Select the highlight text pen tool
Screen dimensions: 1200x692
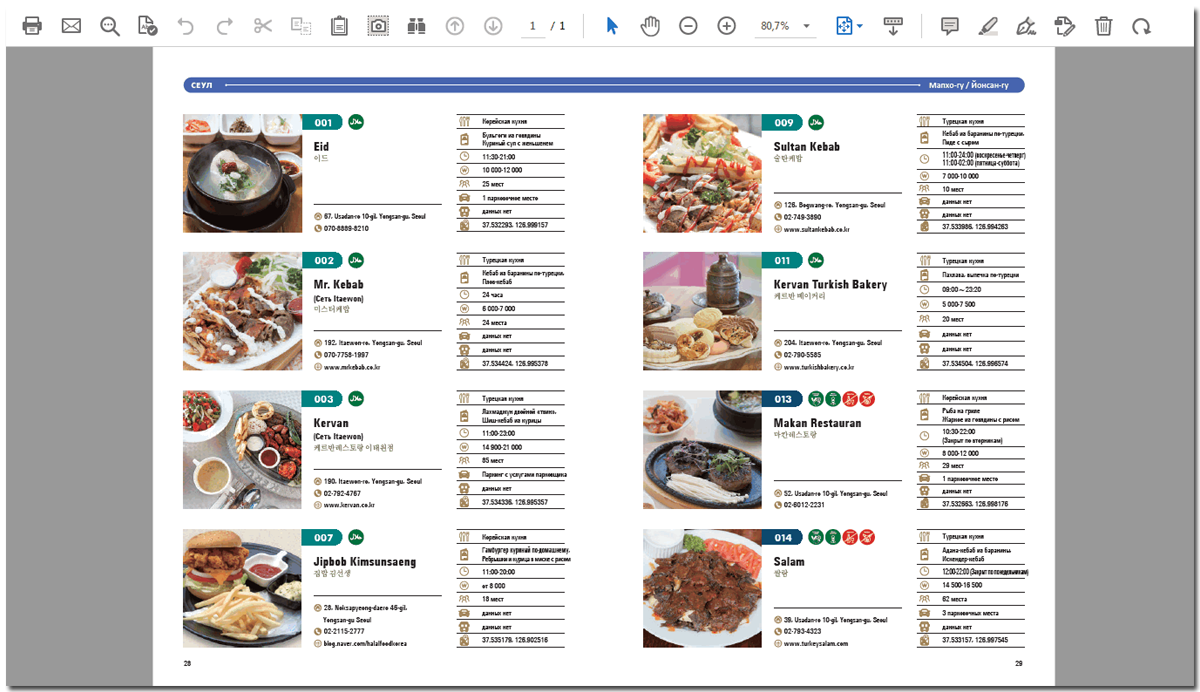click(988, 26)
